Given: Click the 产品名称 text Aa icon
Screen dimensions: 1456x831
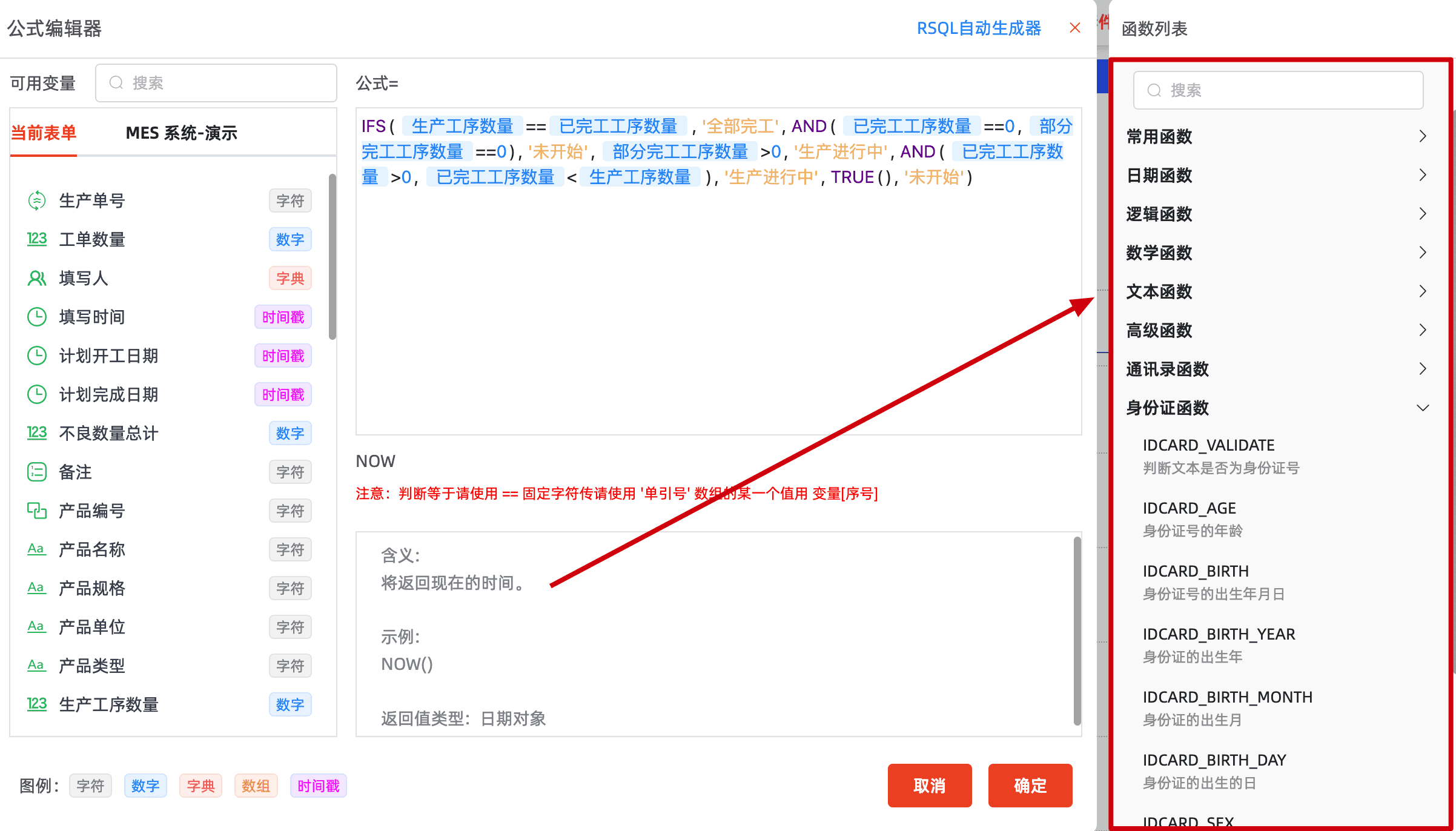Looking at the screenshot, I should (37, 549).
